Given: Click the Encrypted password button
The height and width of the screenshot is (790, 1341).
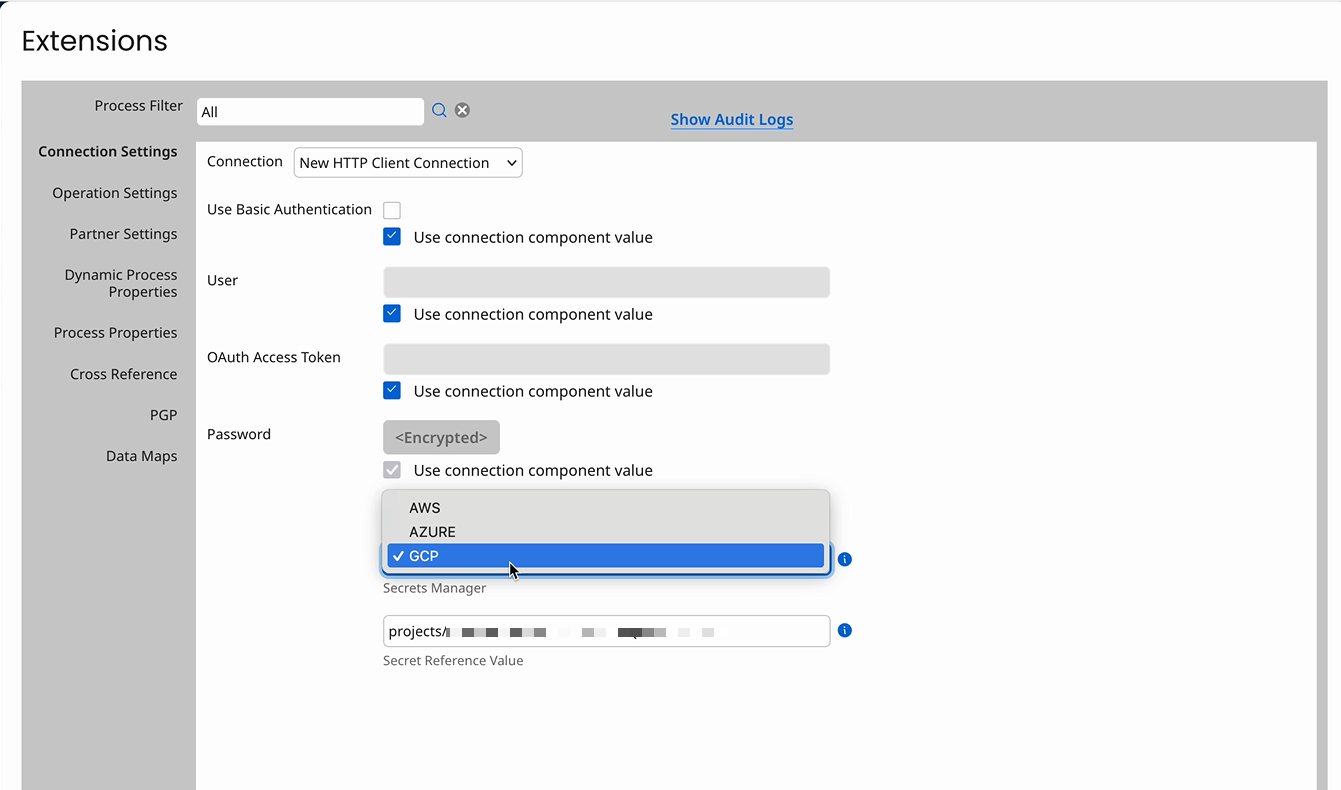Looking at the screenshot, I should point(440,437).
